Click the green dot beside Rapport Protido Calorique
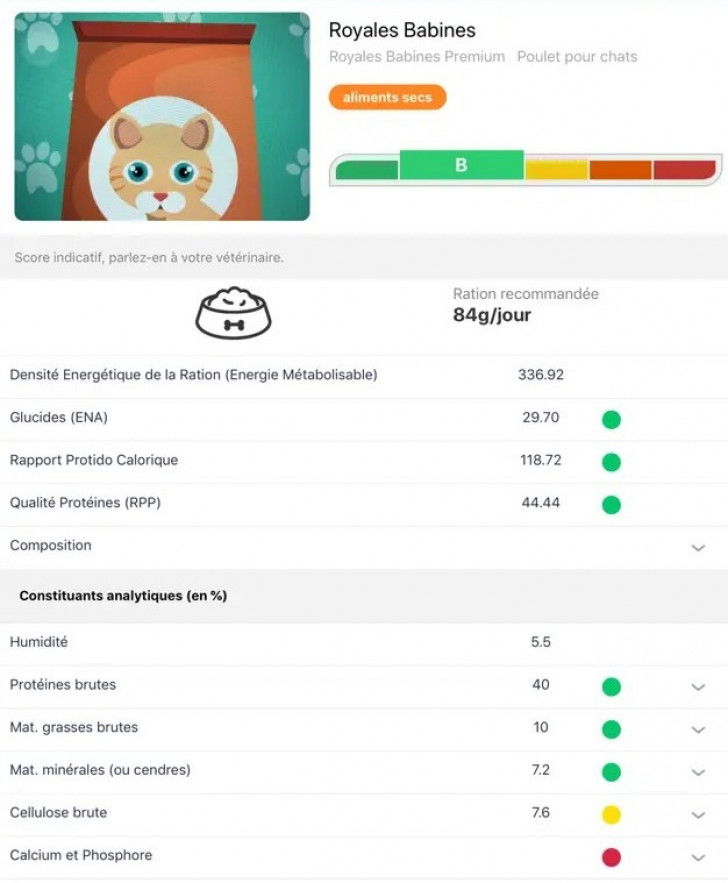Image resolution: width=728 pixels, height=883 pixels. 611,462
